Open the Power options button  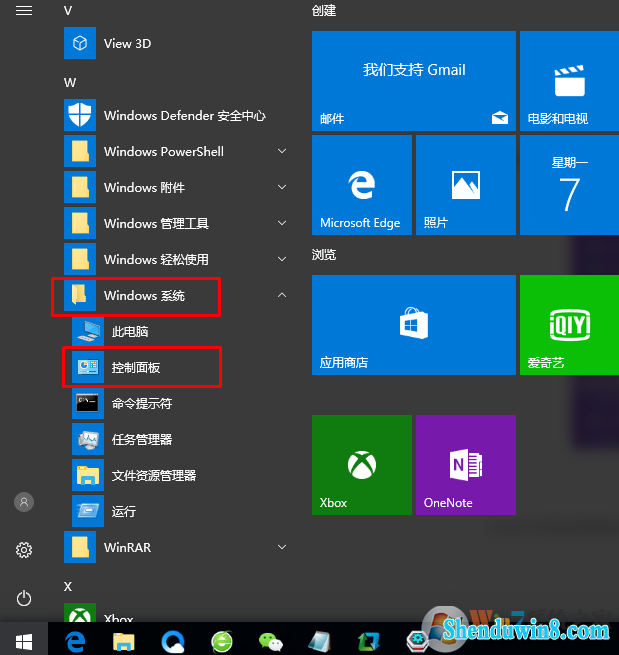click(24, 598)
